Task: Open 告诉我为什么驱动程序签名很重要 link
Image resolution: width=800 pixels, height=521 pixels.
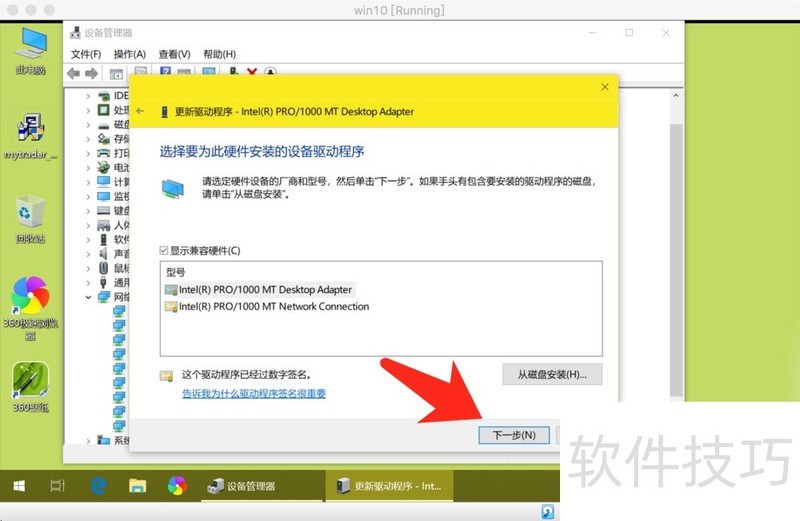Action: 254,393
